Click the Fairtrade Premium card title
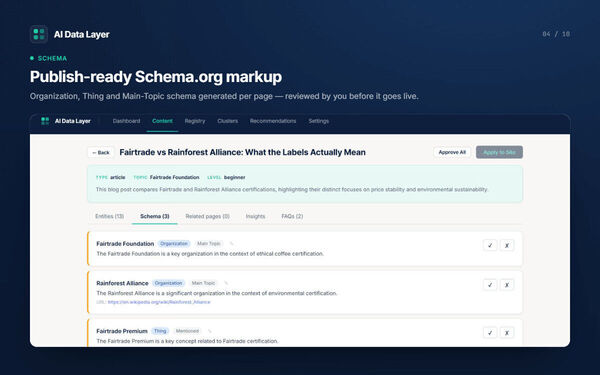This screenshot has height=375, width=600. coord(122,331)
